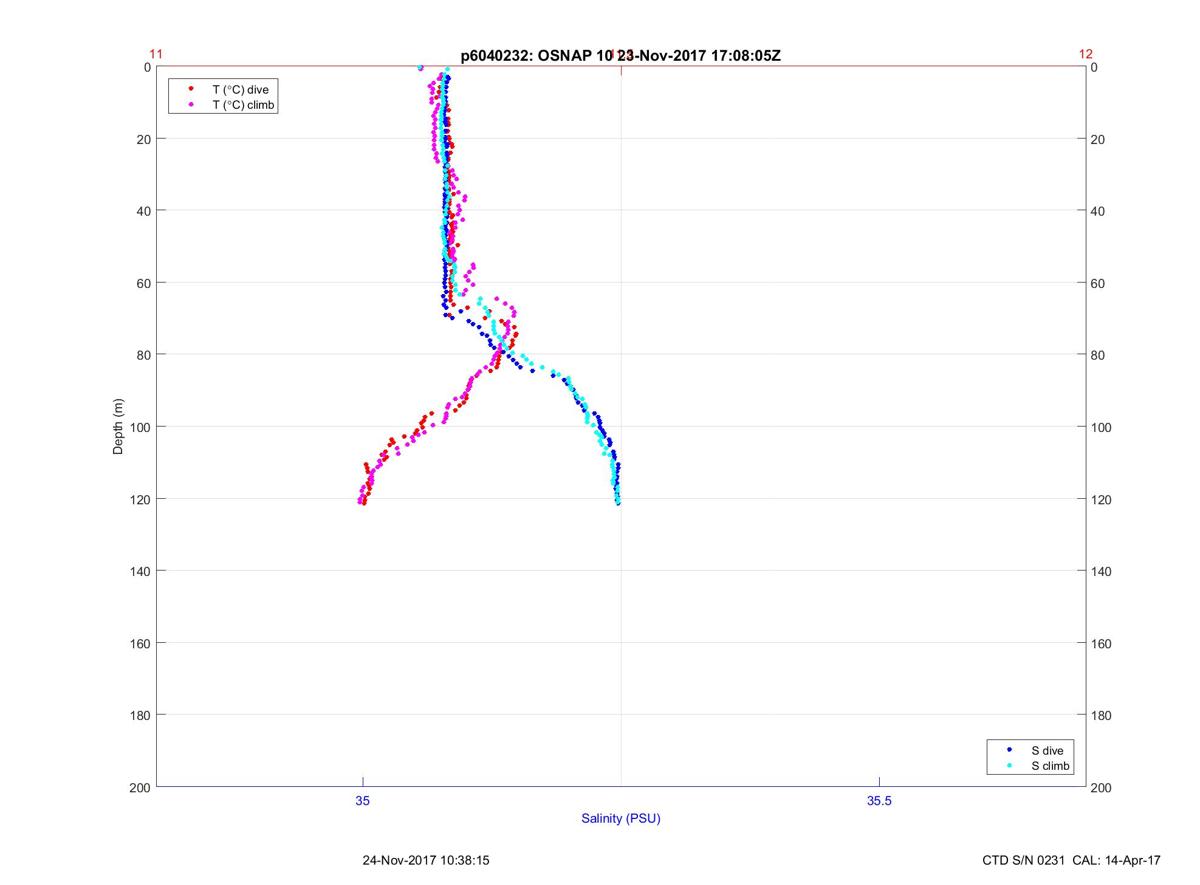The width and height of the screenshot is (1200, 885).
Task: Click right axis depth tick '60'
Action: [x=1098, y=283]
